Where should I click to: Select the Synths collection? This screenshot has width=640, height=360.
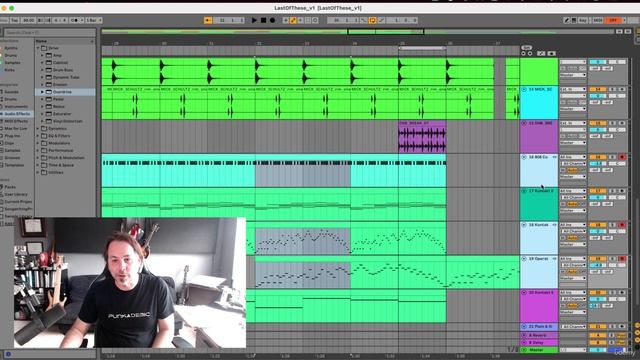11,48
